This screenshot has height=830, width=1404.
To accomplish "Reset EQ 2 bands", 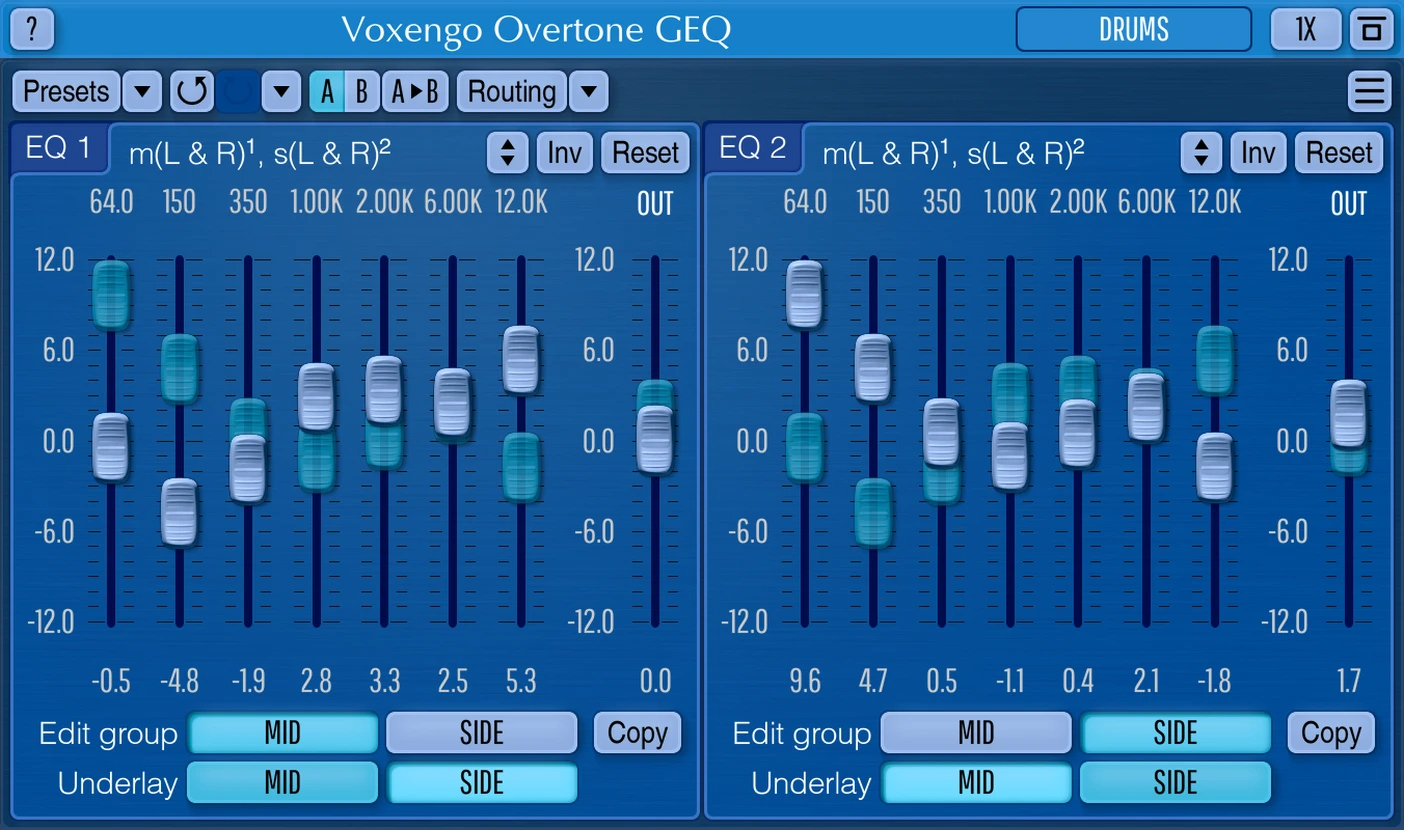I will coord(1339,153).
